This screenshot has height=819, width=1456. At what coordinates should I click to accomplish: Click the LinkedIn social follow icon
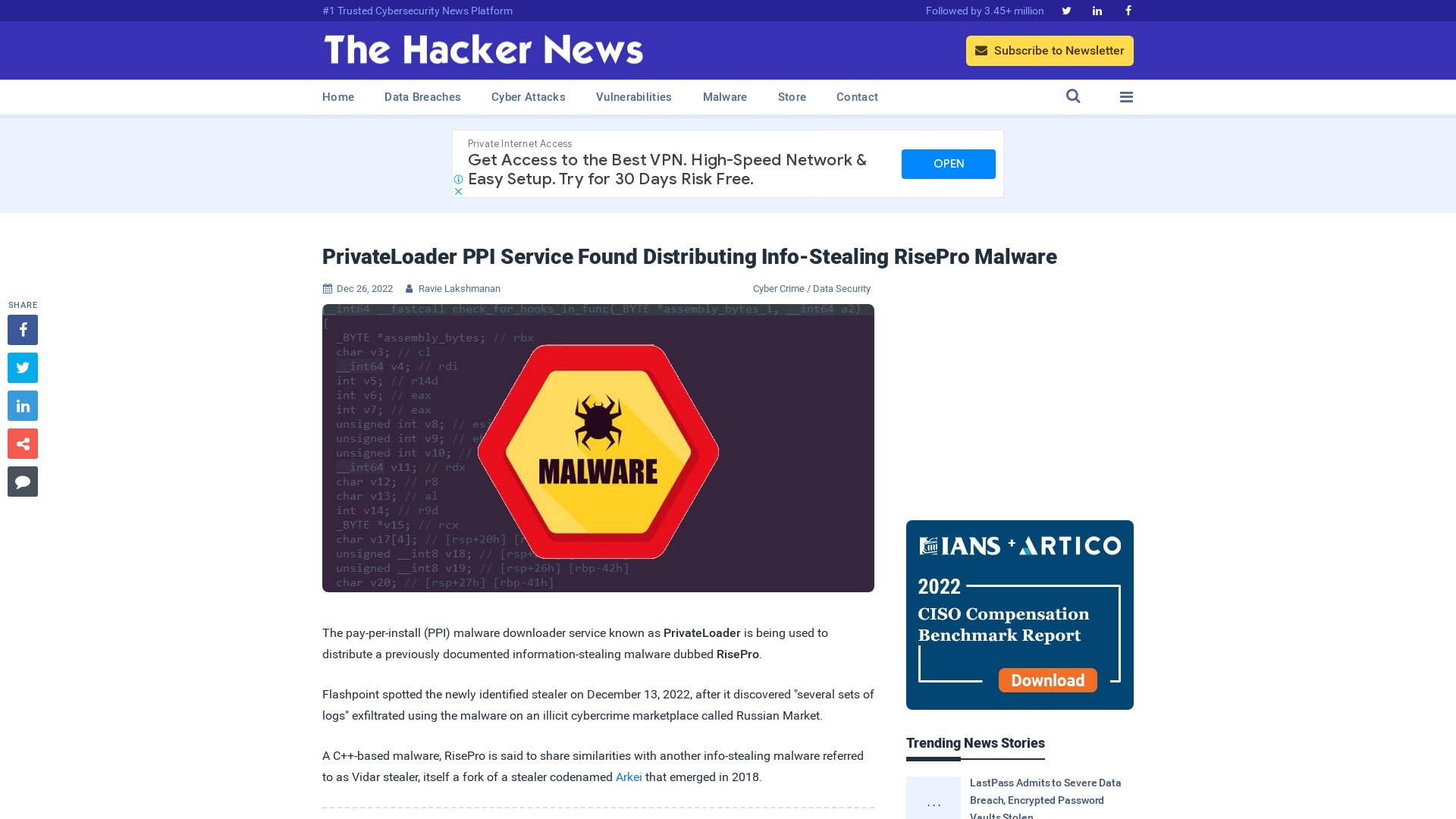1097,11
